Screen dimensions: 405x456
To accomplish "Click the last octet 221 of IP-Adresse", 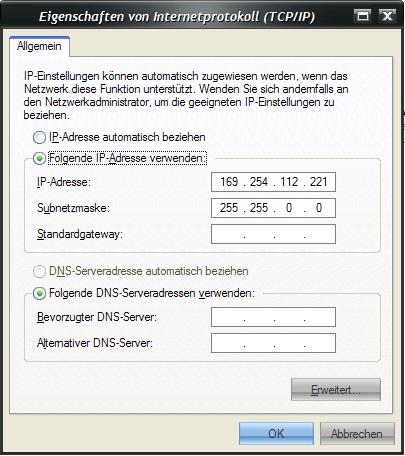I will [319, 182].
